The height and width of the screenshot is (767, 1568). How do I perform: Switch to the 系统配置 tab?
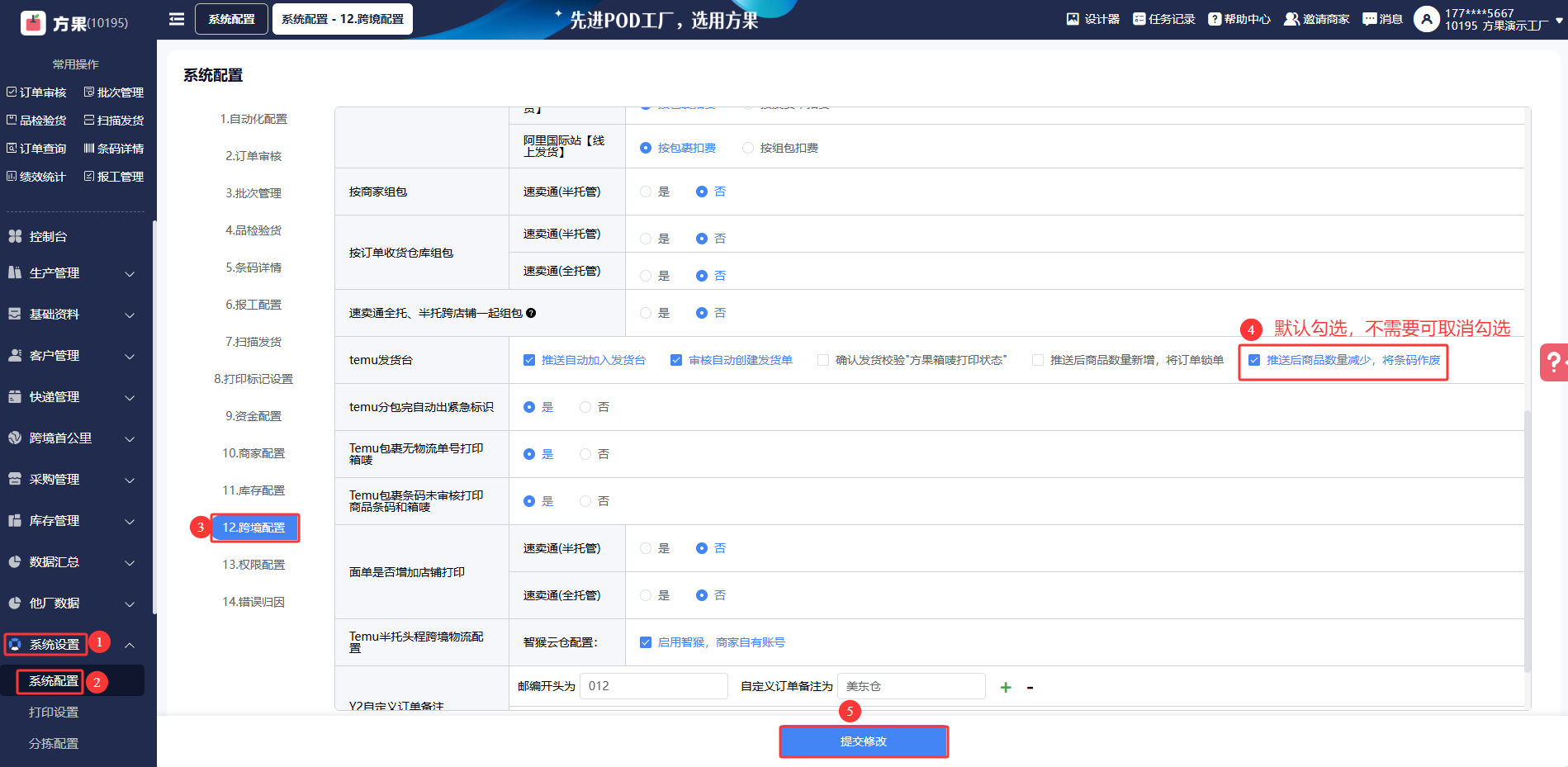(x=231, y=19)
